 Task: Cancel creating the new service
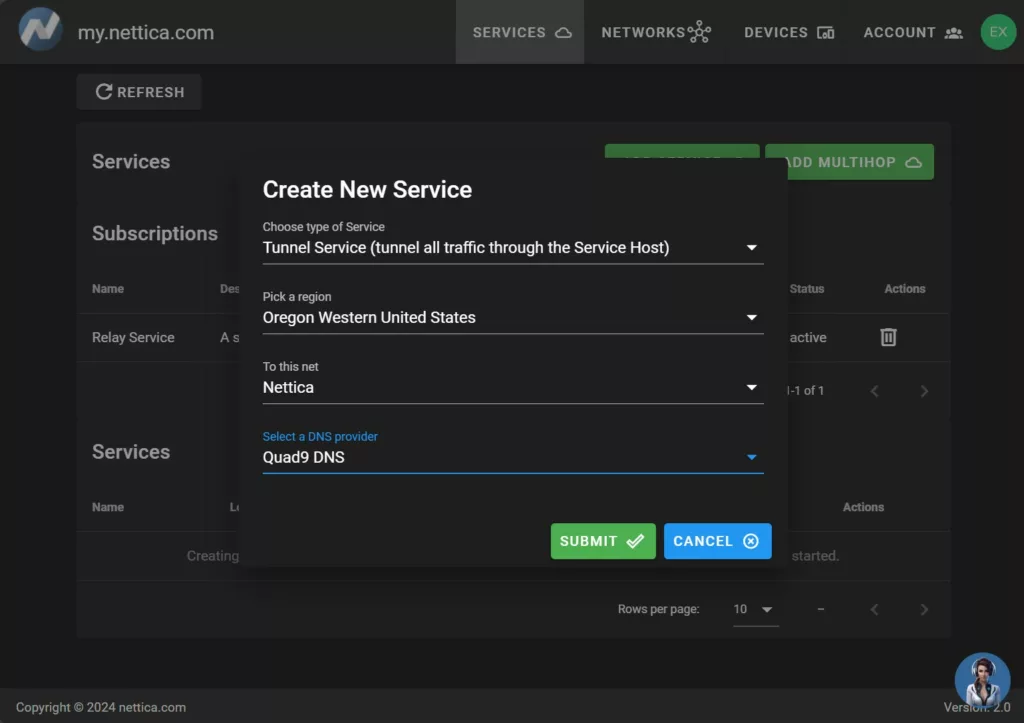pyautogui.click(x=717, y=541)
